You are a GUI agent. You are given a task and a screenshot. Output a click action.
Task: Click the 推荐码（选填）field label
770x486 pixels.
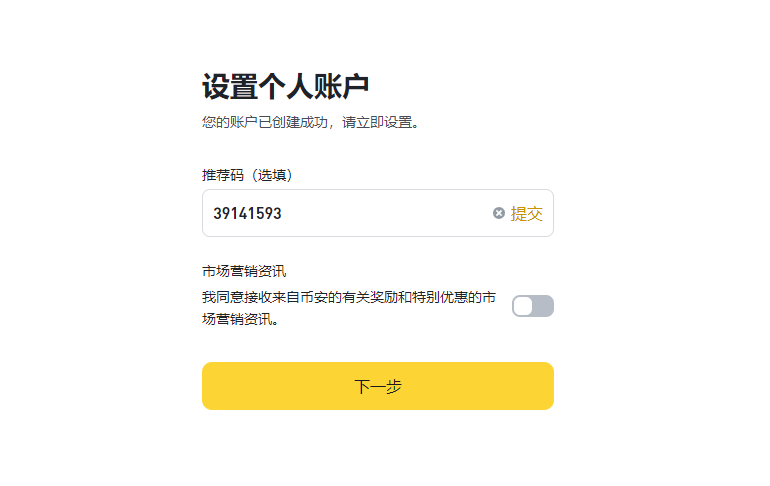point(247,175)
